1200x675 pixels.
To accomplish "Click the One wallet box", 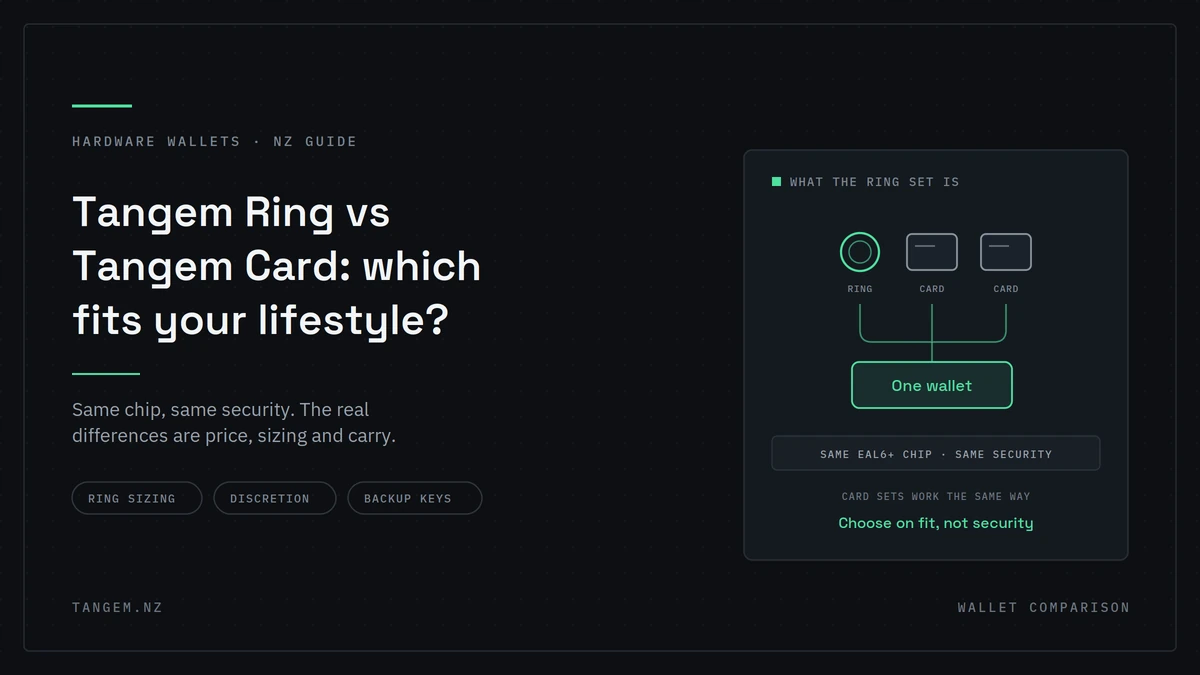I will click(x=932, y=385).
